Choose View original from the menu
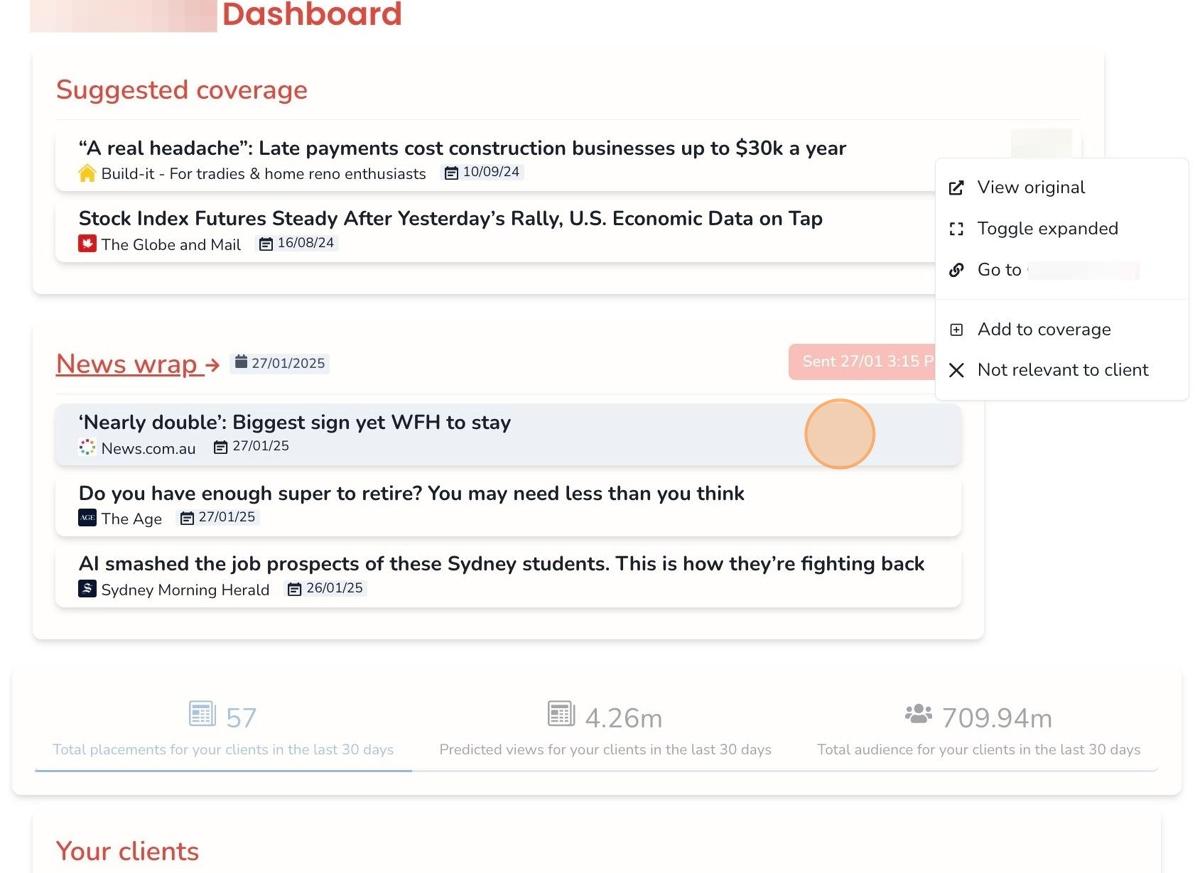The image size is (1200, 873). pos(1031,187)
